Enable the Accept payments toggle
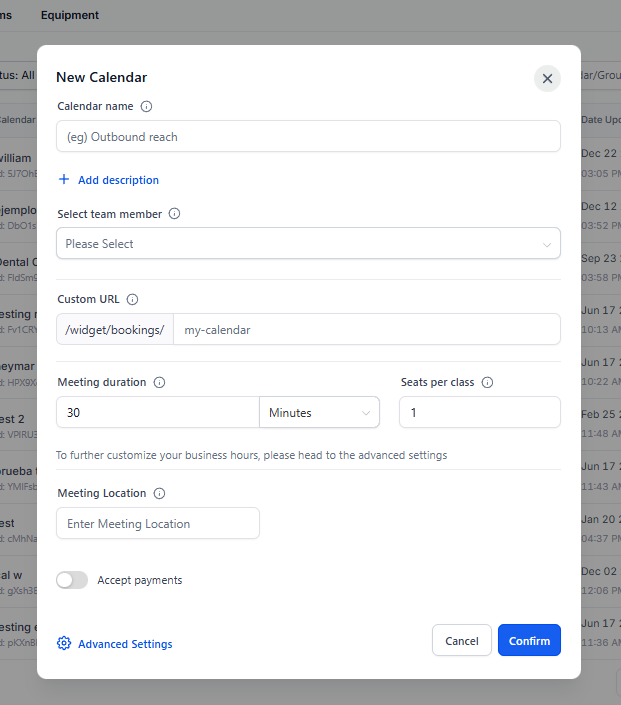The image size is (621, 705). 72,580
